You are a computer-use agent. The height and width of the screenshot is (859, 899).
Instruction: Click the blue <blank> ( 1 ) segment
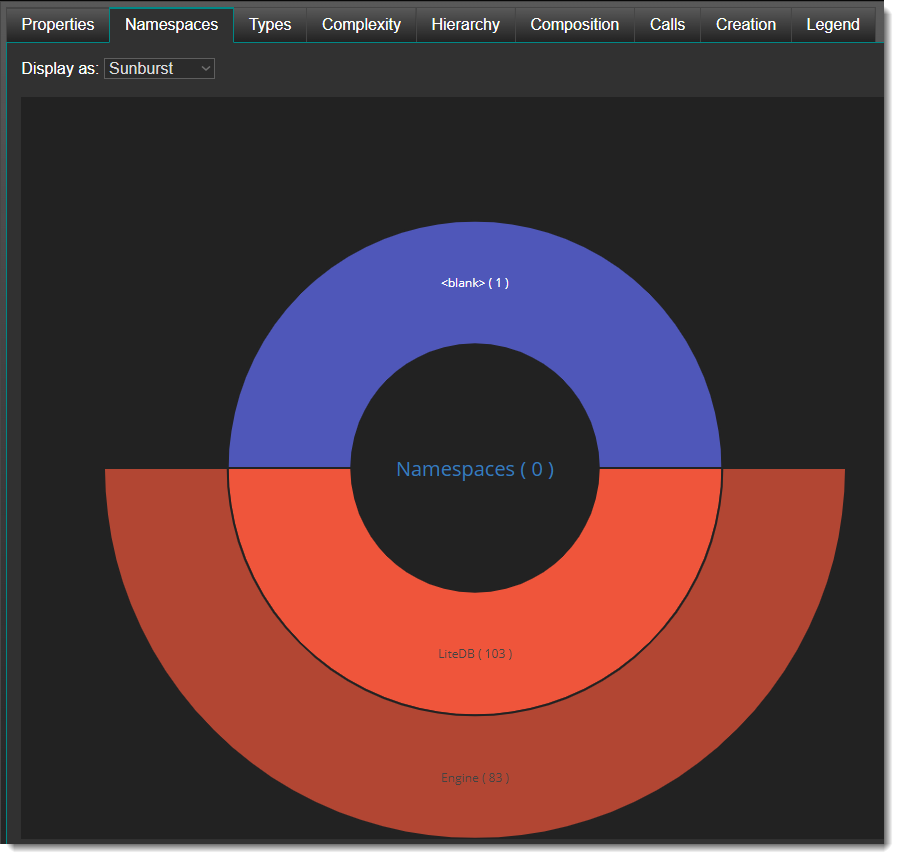(x=475, y=283)
